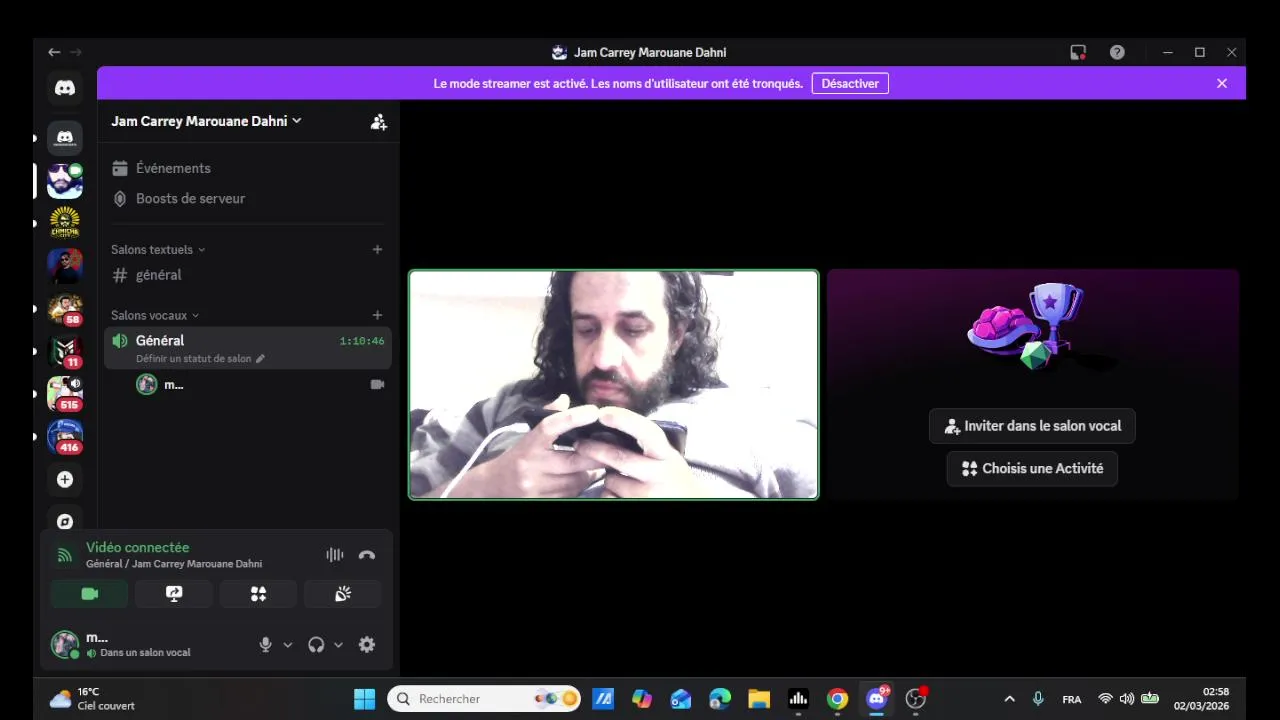Click Windows Start button
The height and width of the screenshot is (720, 1280).
364,699
